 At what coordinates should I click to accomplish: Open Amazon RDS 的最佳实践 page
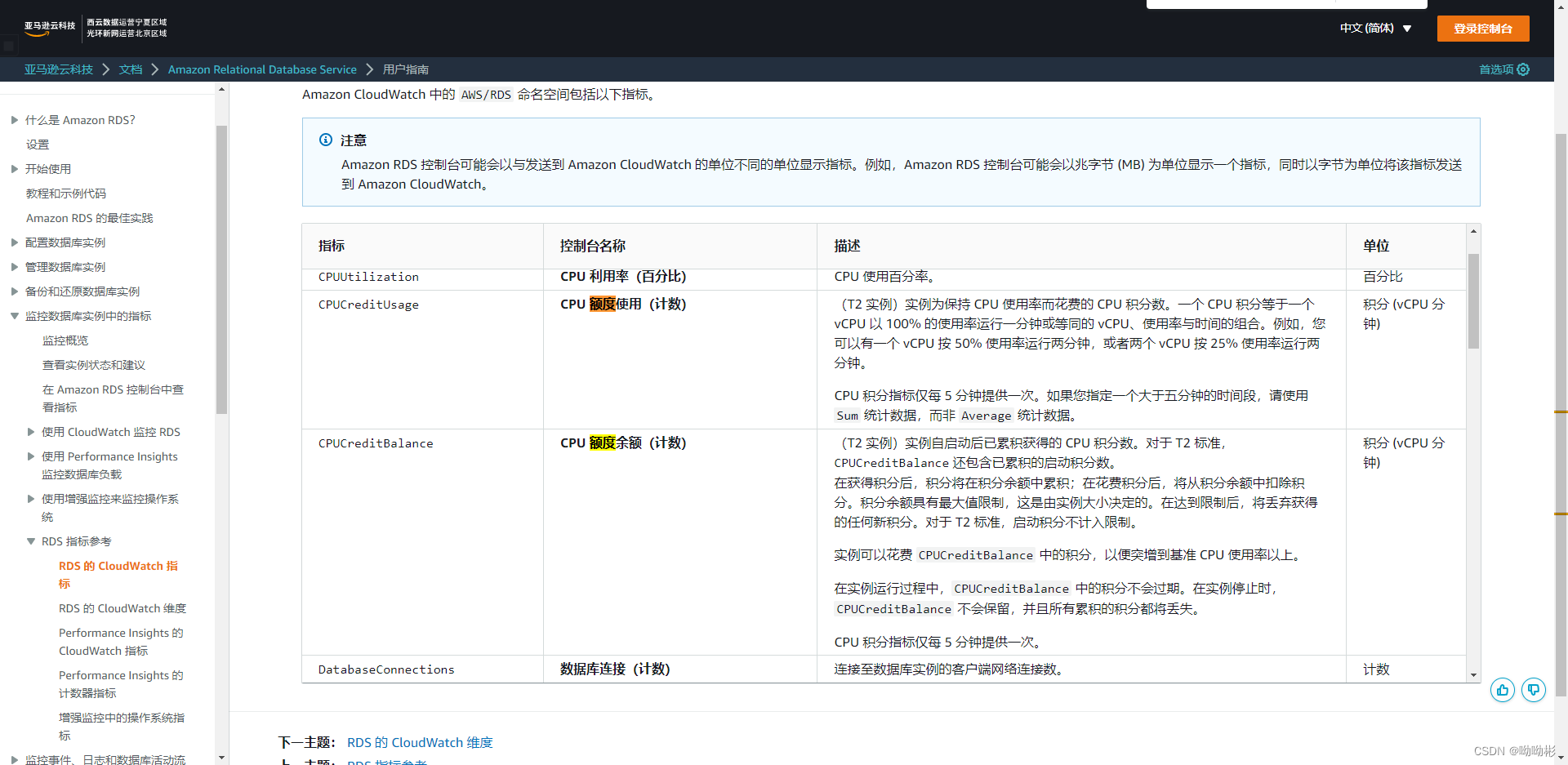[90, 218]
